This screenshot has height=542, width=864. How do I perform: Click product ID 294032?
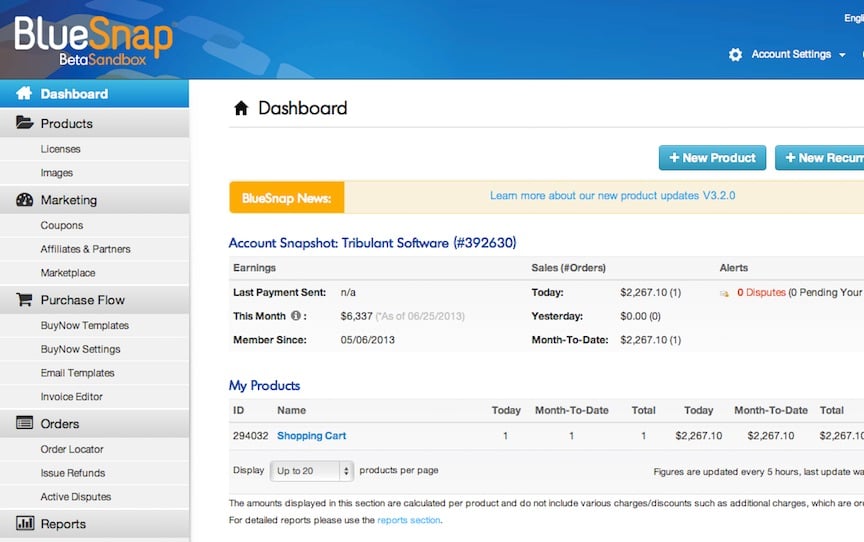pyautogui.click(x=250, y=436)
